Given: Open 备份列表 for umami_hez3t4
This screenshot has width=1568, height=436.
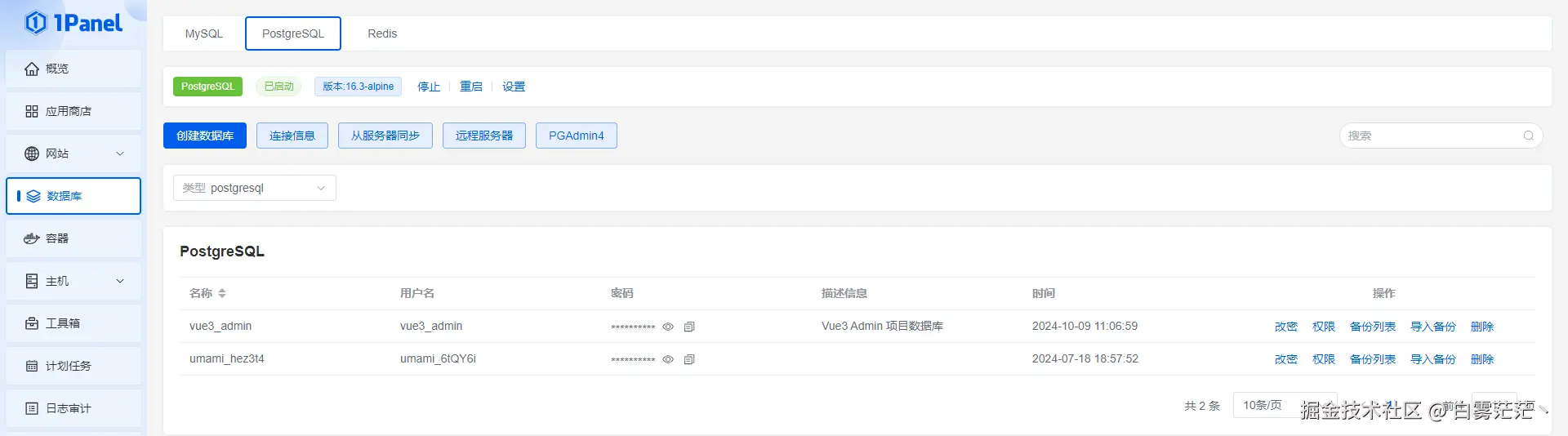Looking at the screenshot, I should click(1373, 359).
